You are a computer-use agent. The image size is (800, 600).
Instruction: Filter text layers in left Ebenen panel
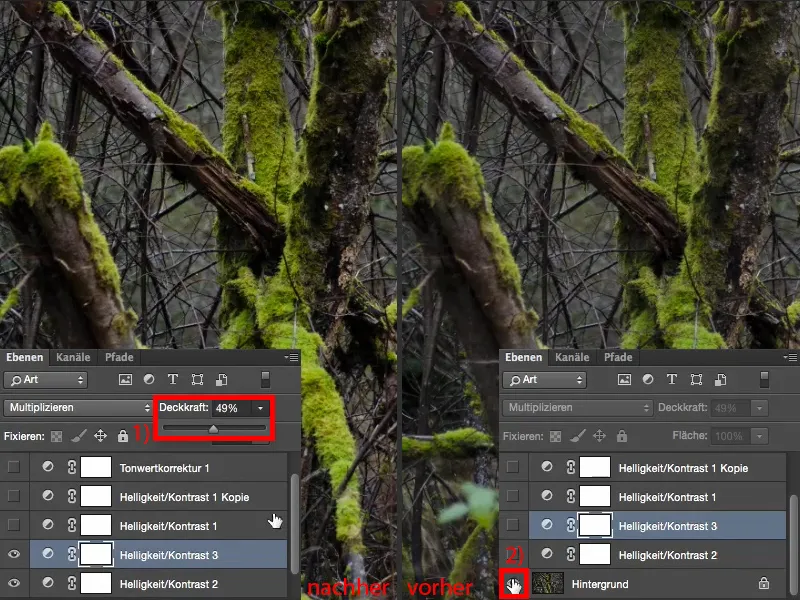click(173, 379)
